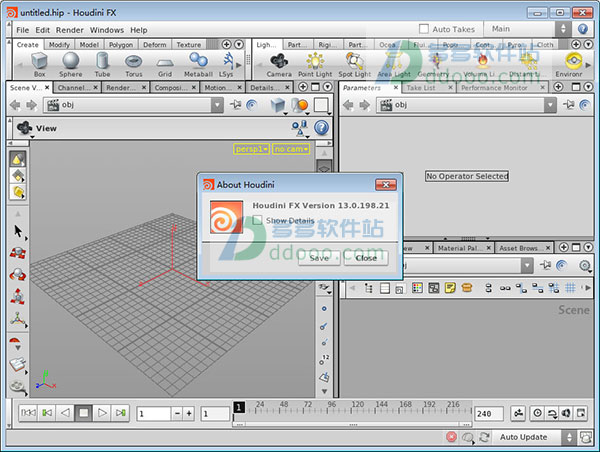Switch to the Deform shelf tab
Screen dimensions: 600x452
pyautogui.click(x=155, y=45)
